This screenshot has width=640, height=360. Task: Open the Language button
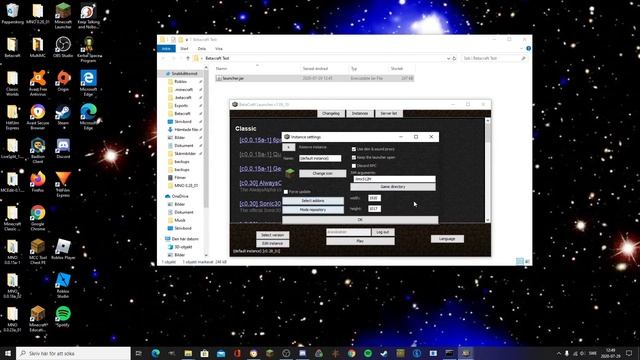447,239
